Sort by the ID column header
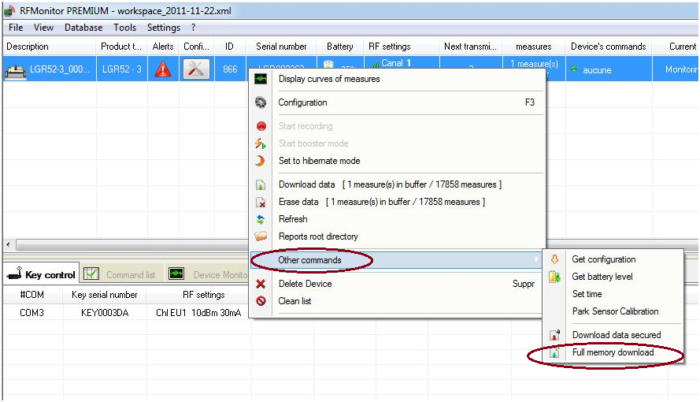 (229, 46)
